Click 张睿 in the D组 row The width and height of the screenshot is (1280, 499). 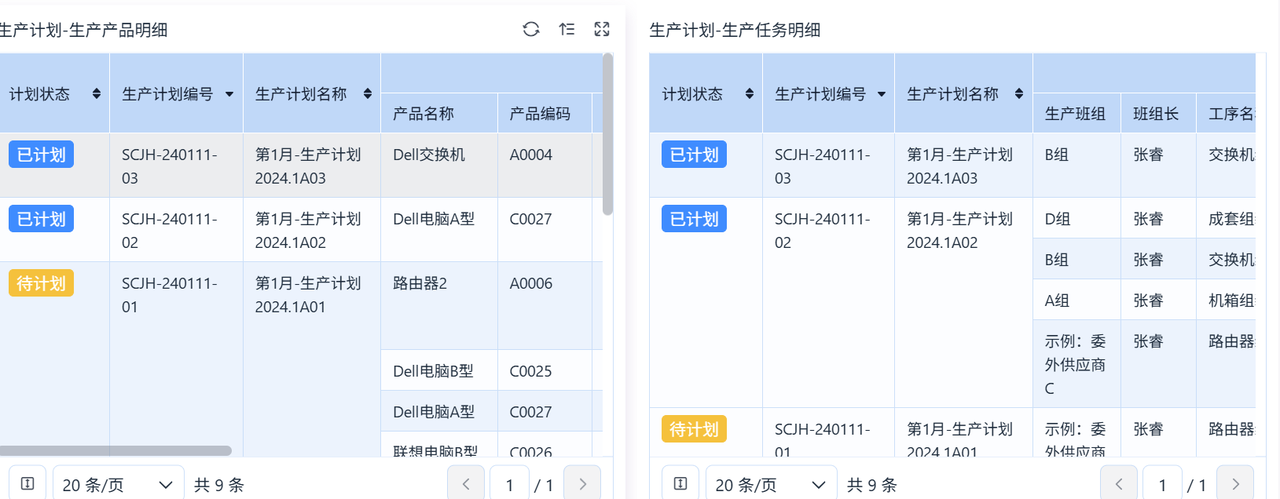click(1158, 218)
